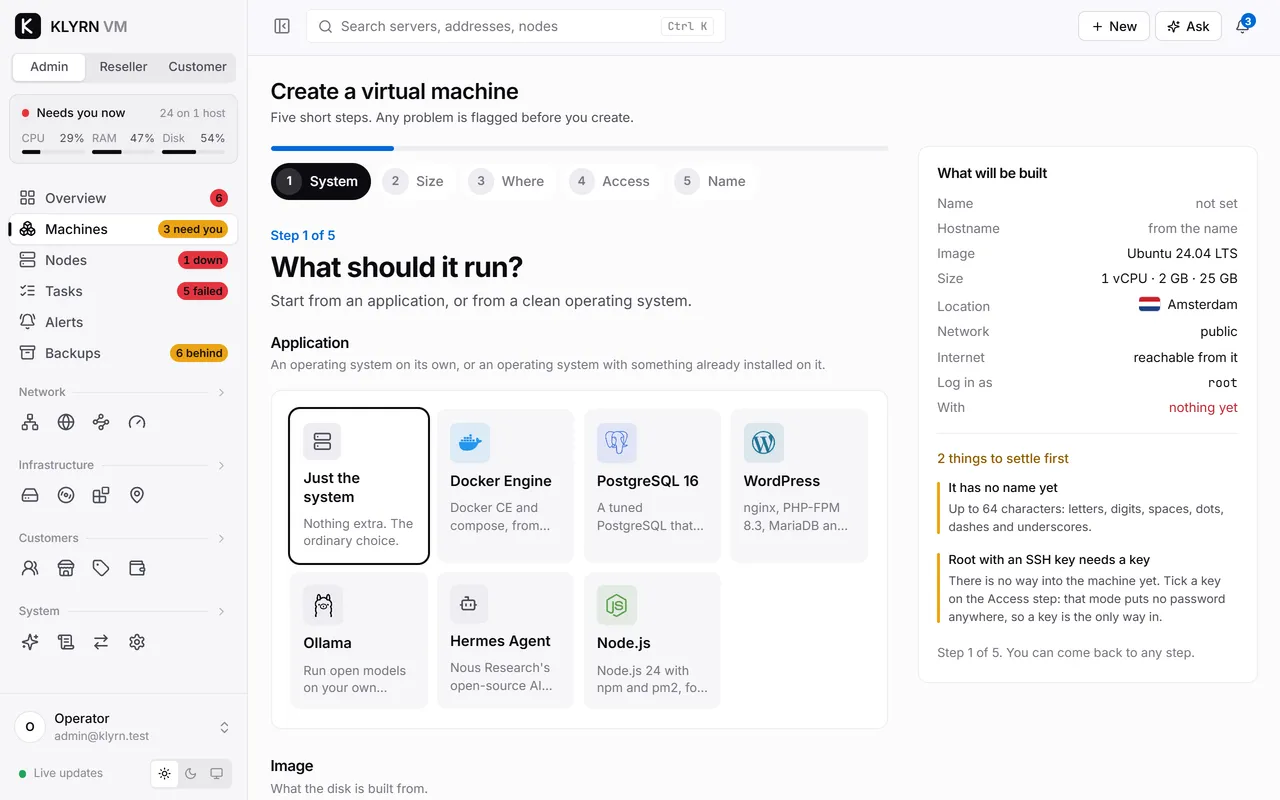Click the wallet icon under Customers
The height and width of the screenshot is (800, 1280).
coord(137,568)
